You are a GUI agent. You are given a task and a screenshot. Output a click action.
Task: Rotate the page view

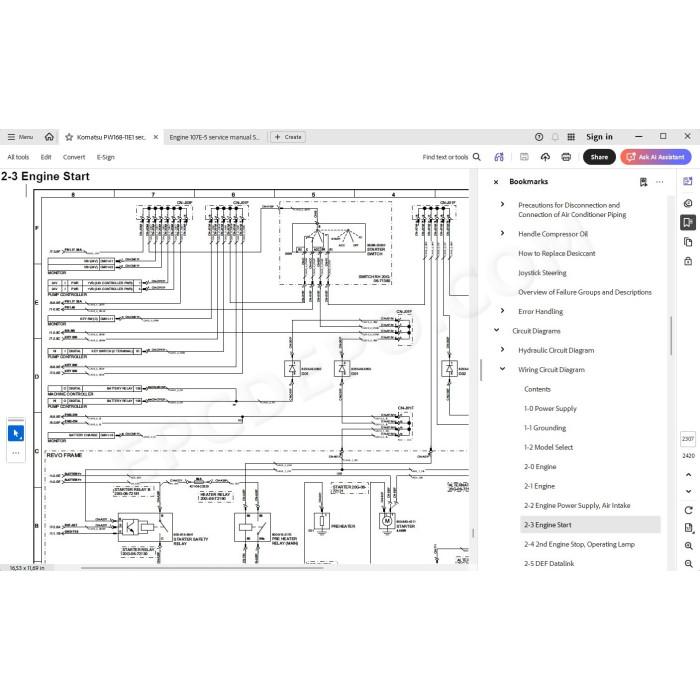688,510
